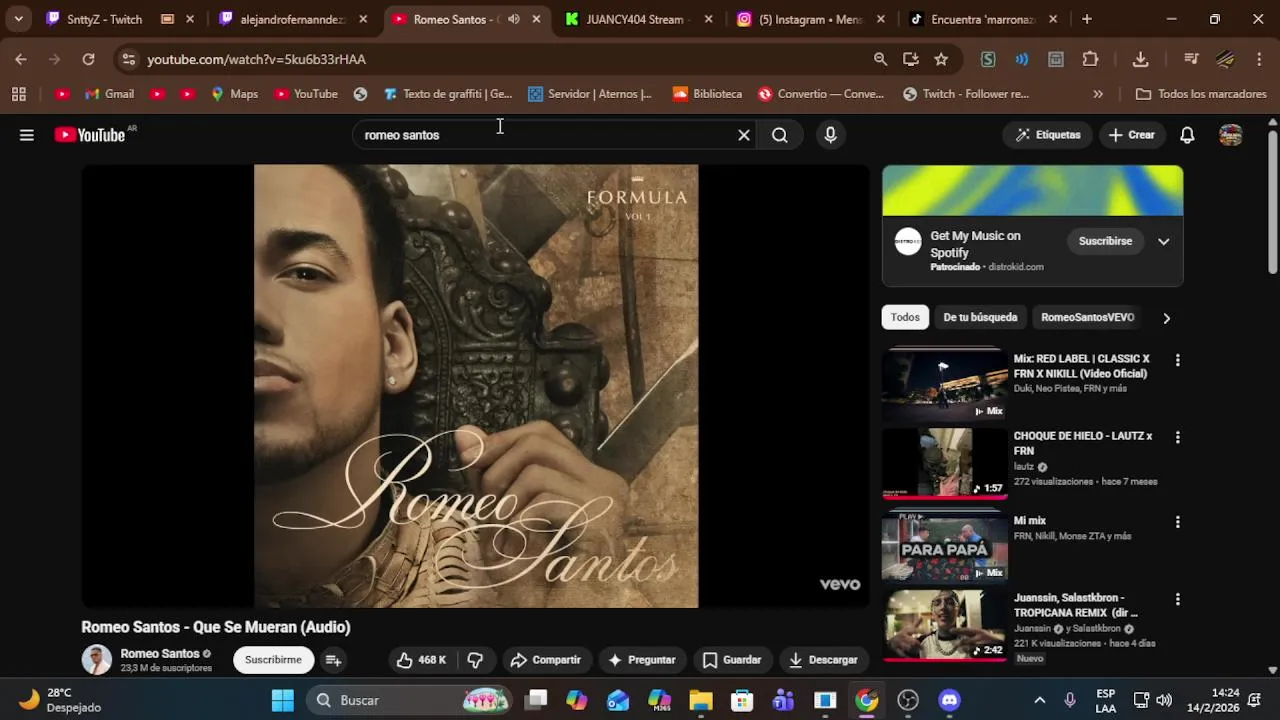
Task: Open the Windows Start menu
Action: point(283,700)
